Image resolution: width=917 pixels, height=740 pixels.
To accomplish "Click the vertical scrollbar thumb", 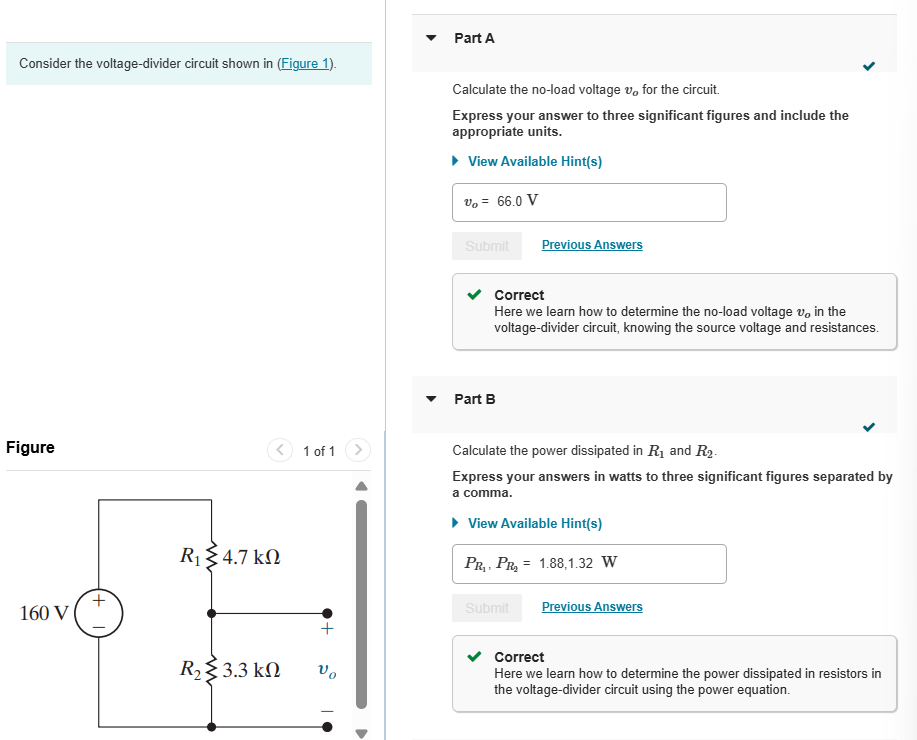I will pyautogui.click(x=361, y=600).
